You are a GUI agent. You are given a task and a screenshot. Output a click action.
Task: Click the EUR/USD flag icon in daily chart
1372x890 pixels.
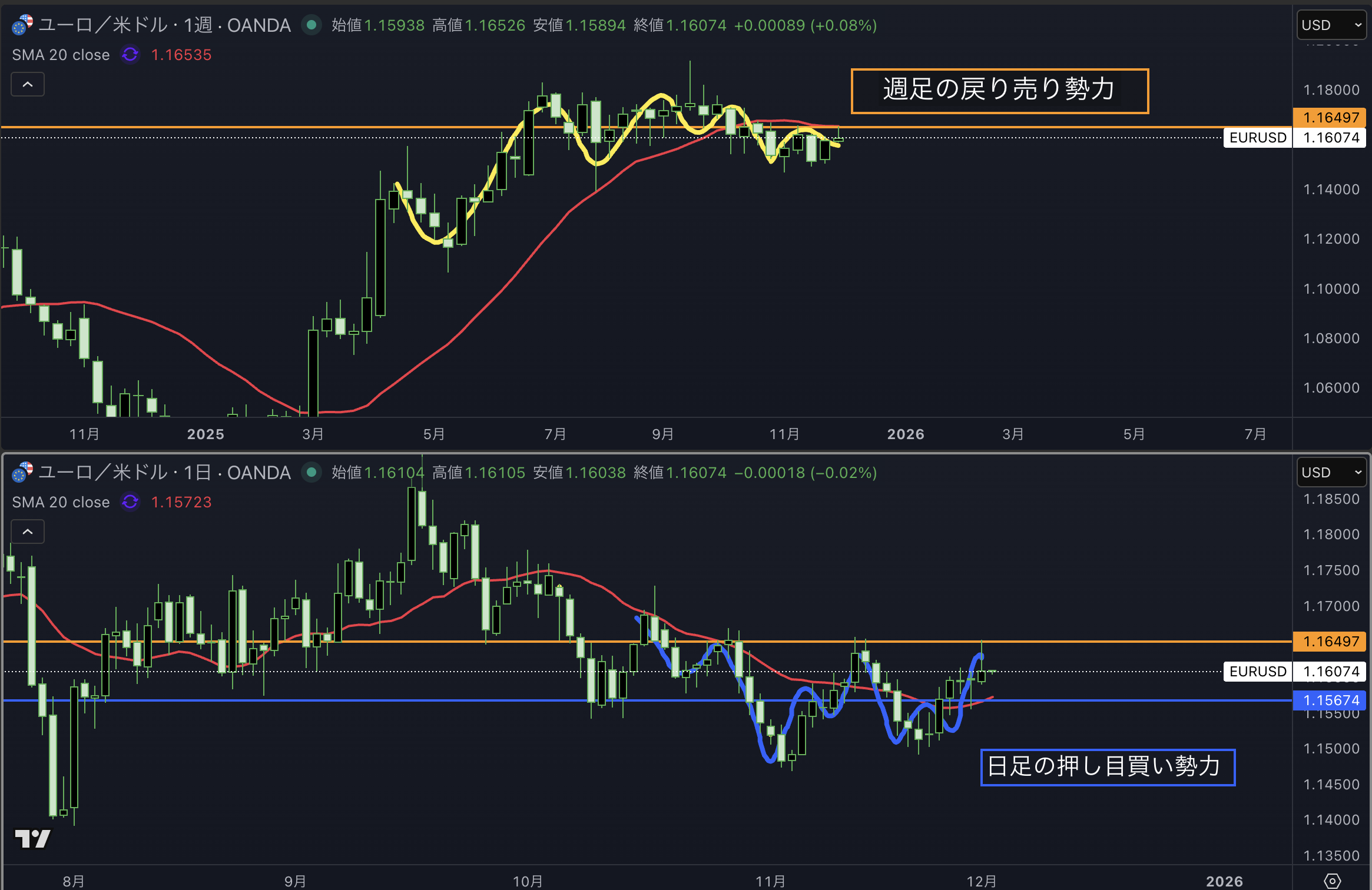click(22, 473)
